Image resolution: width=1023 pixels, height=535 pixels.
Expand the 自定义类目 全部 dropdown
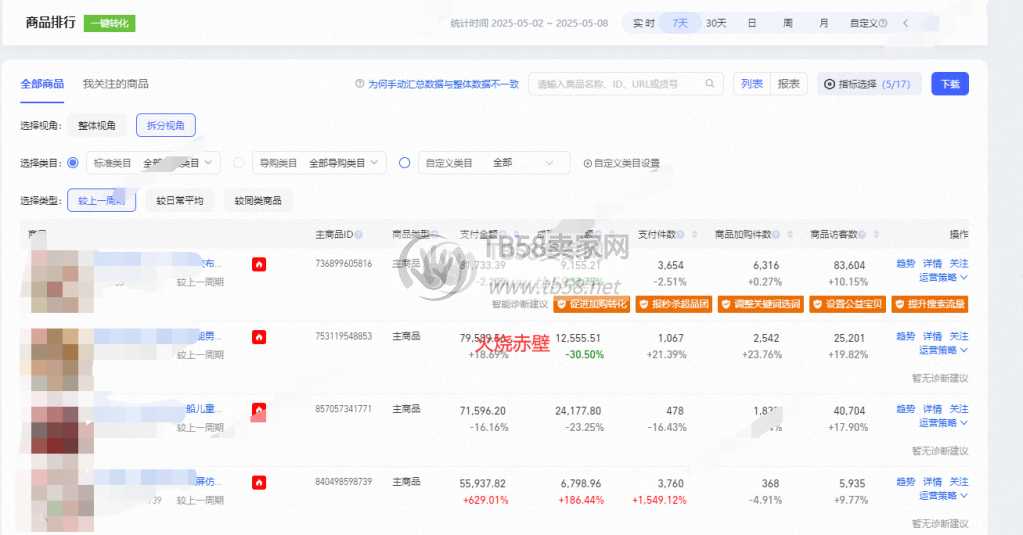(494, 162)
